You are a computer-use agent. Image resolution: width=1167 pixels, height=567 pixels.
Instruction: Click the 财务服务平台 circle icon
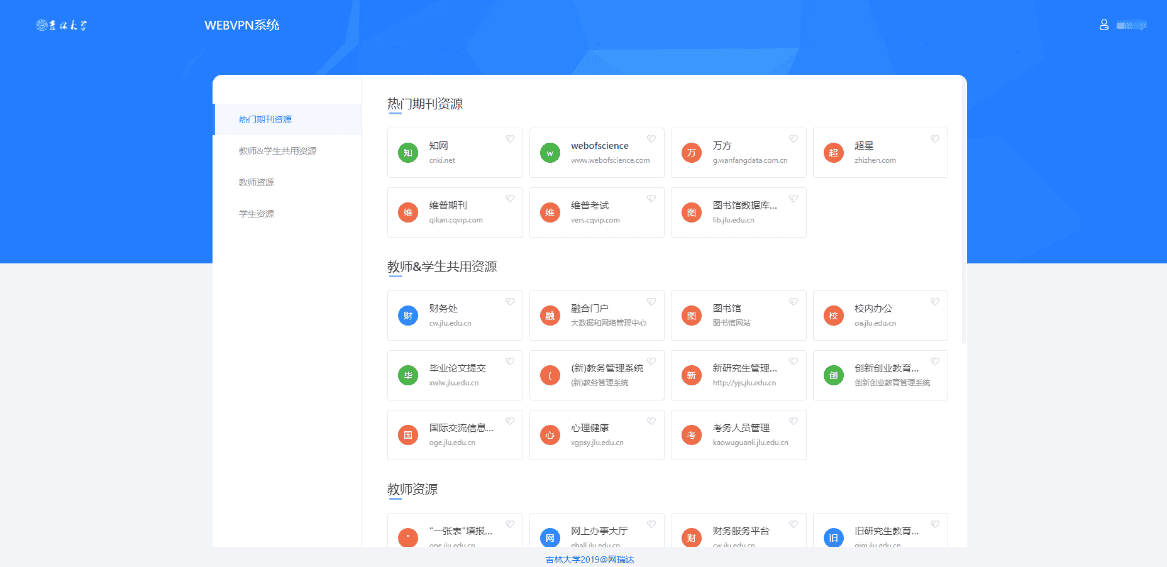[691, 538]
